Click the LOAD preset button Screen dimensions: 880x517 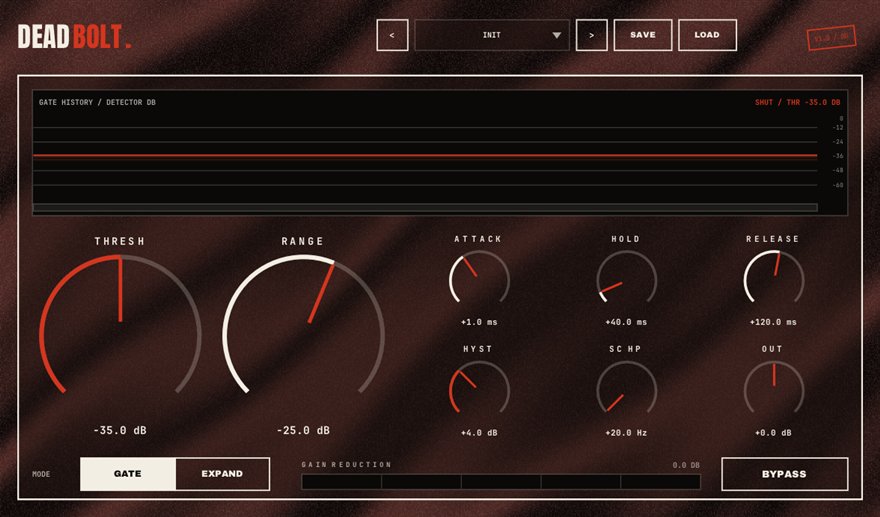coord(707,35)
